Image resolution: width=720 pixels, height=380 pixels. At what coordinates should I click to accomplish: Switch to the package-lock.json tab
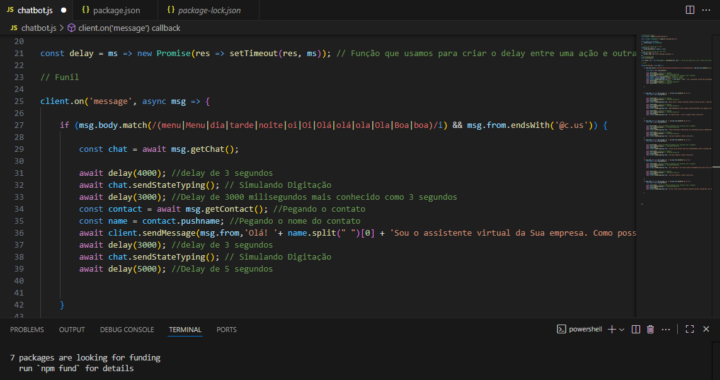[204, 10]
